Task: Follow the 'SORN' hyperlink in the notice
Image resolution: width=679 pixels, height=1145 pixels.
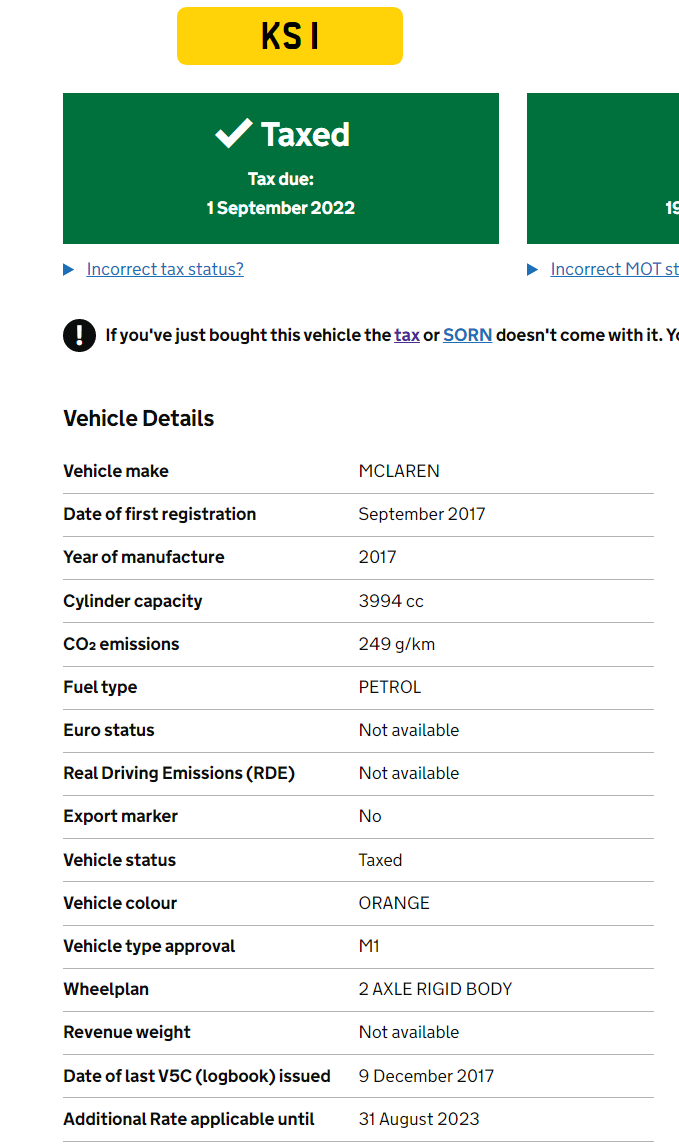Action: tap(467, 335)
